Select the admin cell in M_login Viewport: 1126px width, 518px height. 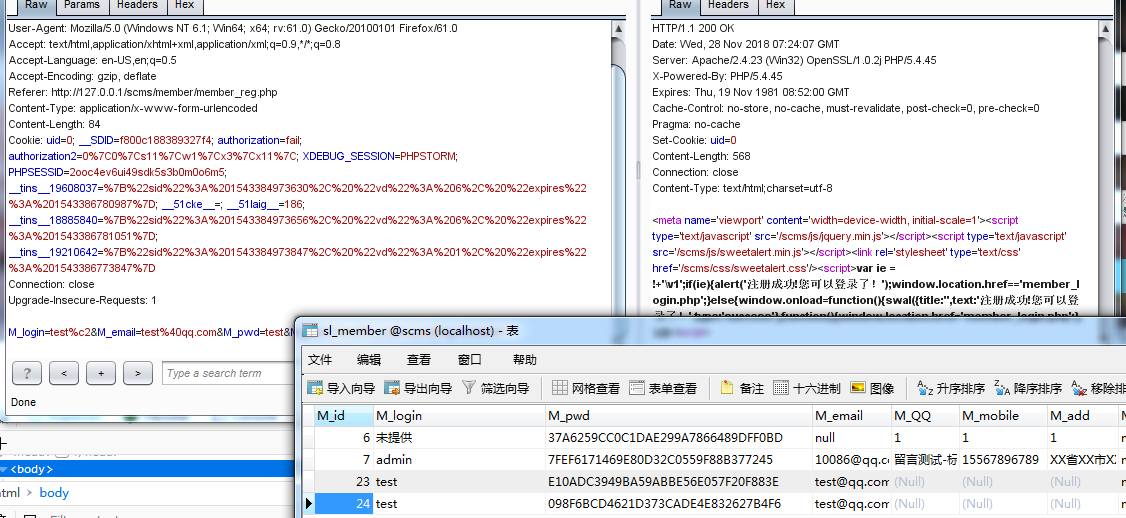460,459
